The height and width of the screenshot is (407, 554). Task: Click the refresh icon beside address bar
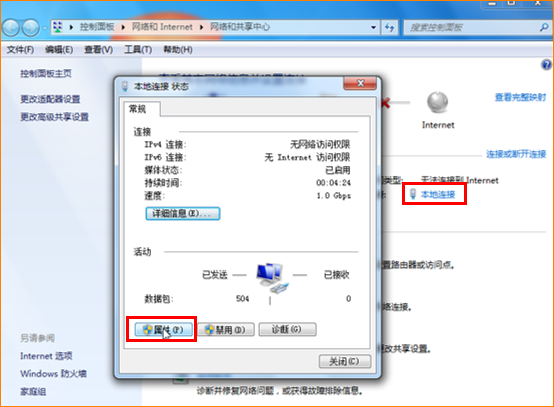(389, 27)
